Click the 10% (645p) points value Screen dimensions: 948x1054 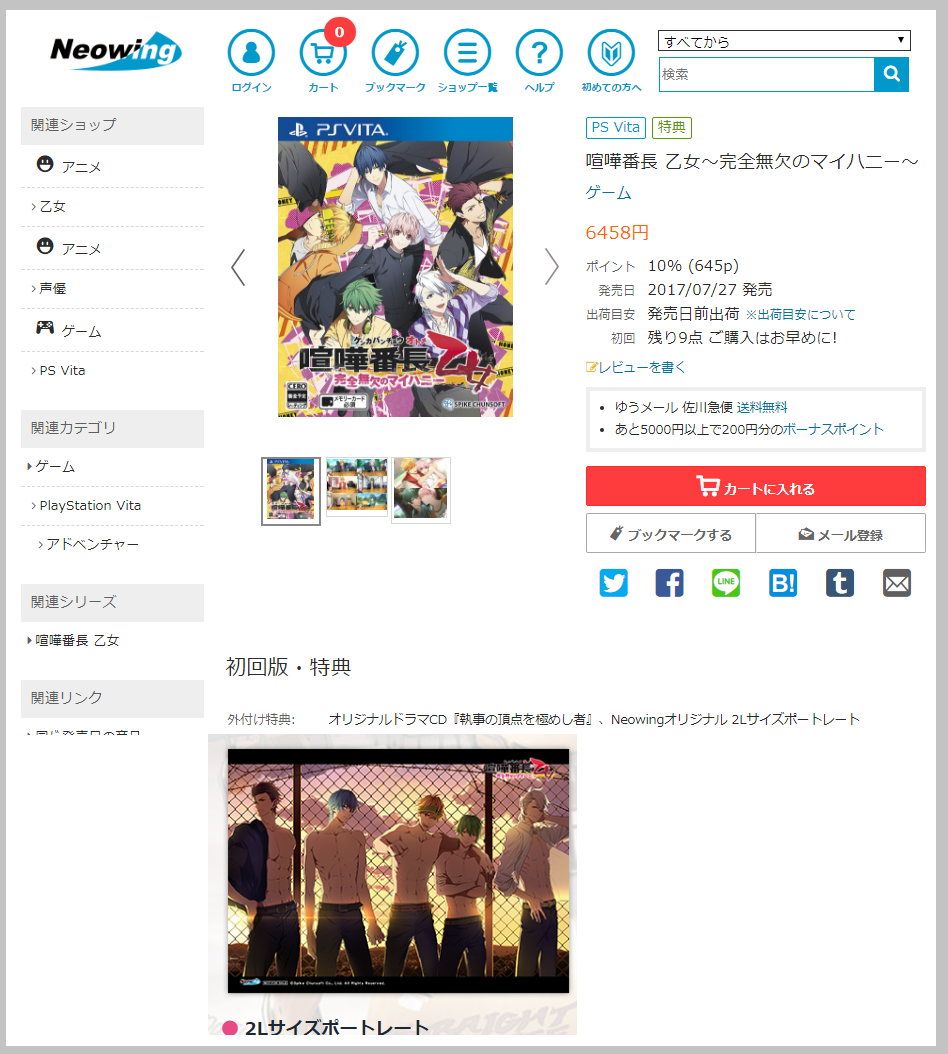coord(693,266)
